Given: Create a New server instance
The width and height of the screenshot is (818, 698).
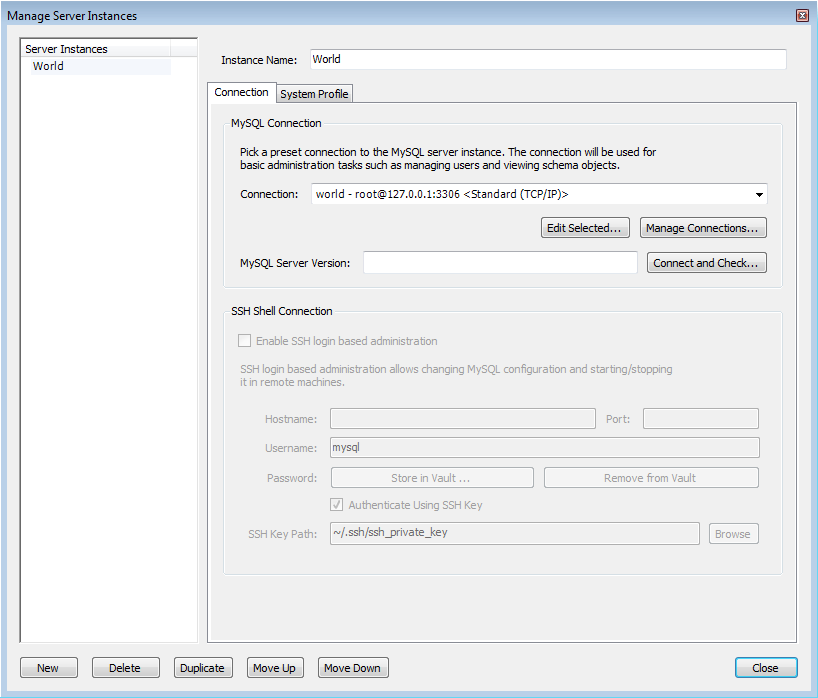Looking at the screenshot, I should coord(48,667).
